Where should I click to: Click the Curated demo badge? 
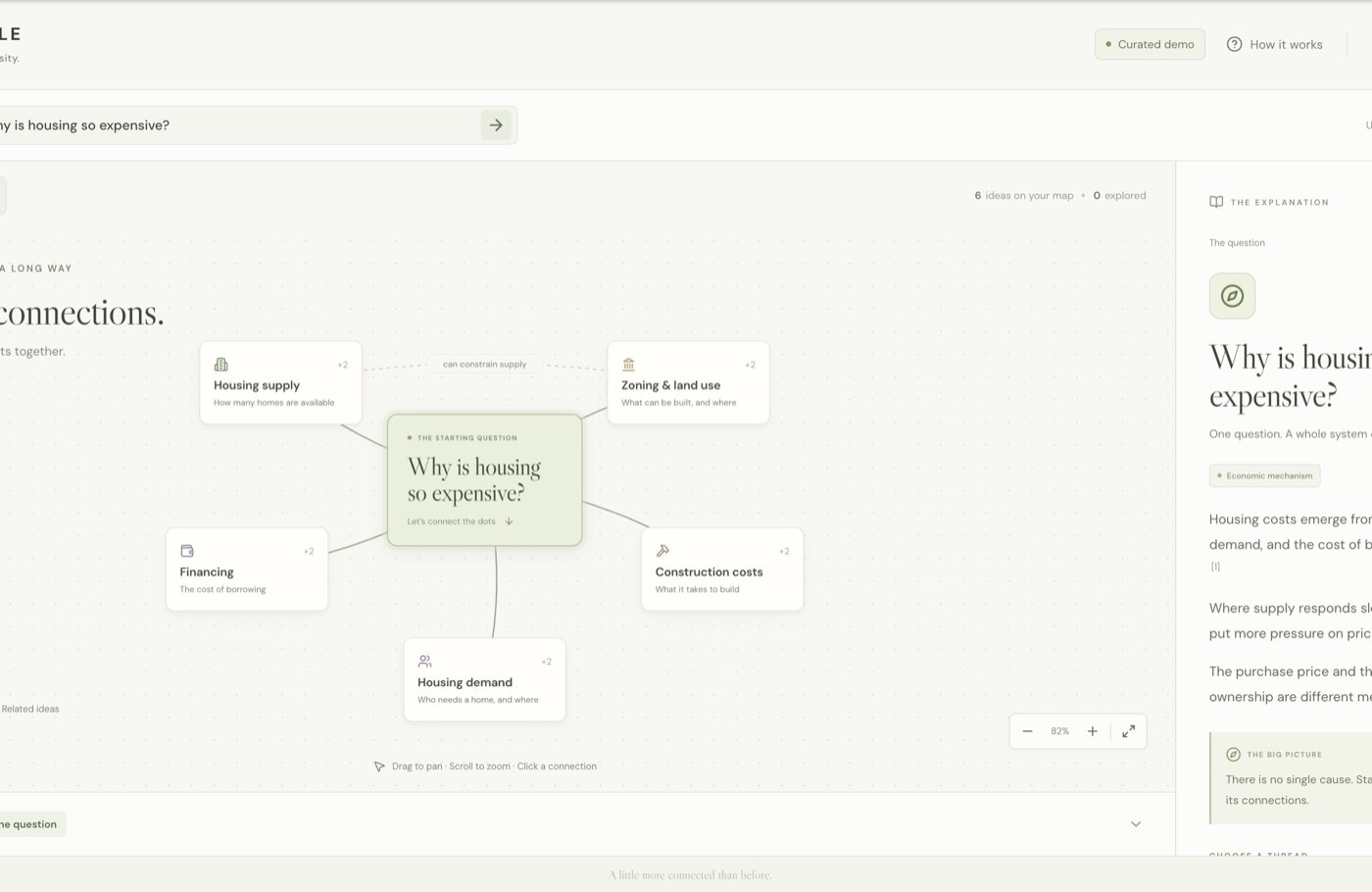click(x=1150, y=44)
